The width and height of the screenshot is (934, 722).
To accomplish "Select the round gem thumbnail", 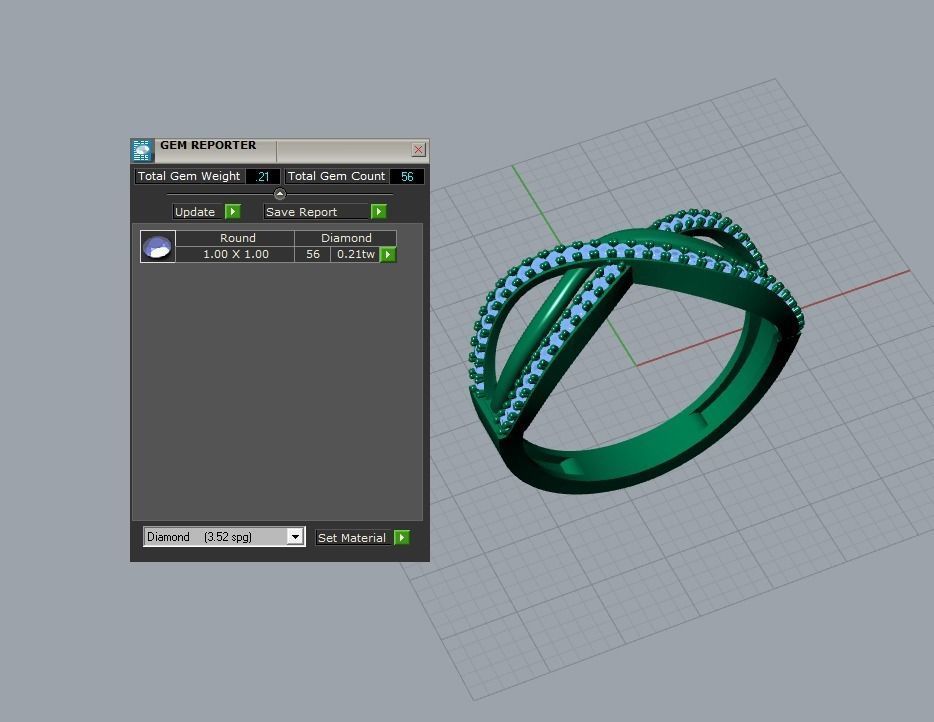I will tap(158, 246).
